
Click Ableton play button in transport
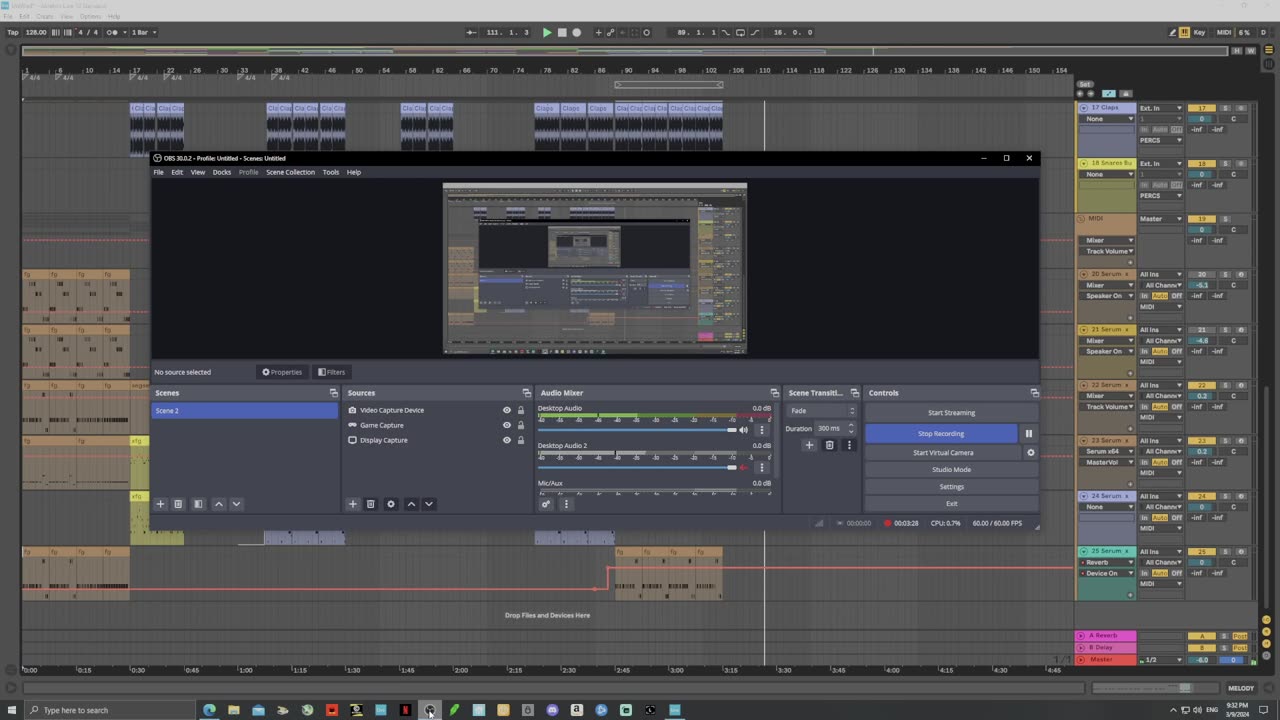547,32
